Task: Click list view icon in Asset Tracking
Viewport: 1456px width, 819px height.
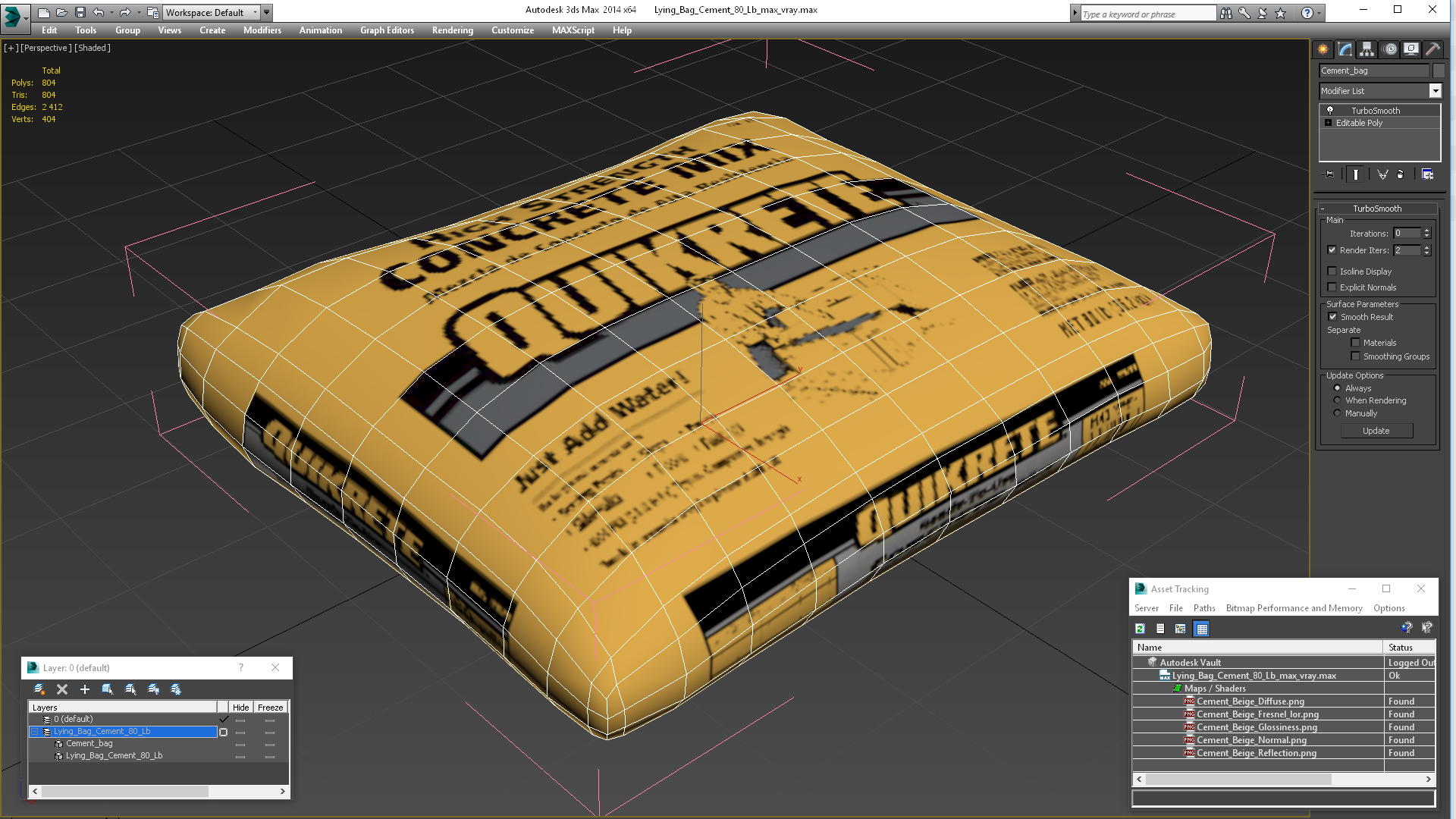Action: click(1160, 629)
